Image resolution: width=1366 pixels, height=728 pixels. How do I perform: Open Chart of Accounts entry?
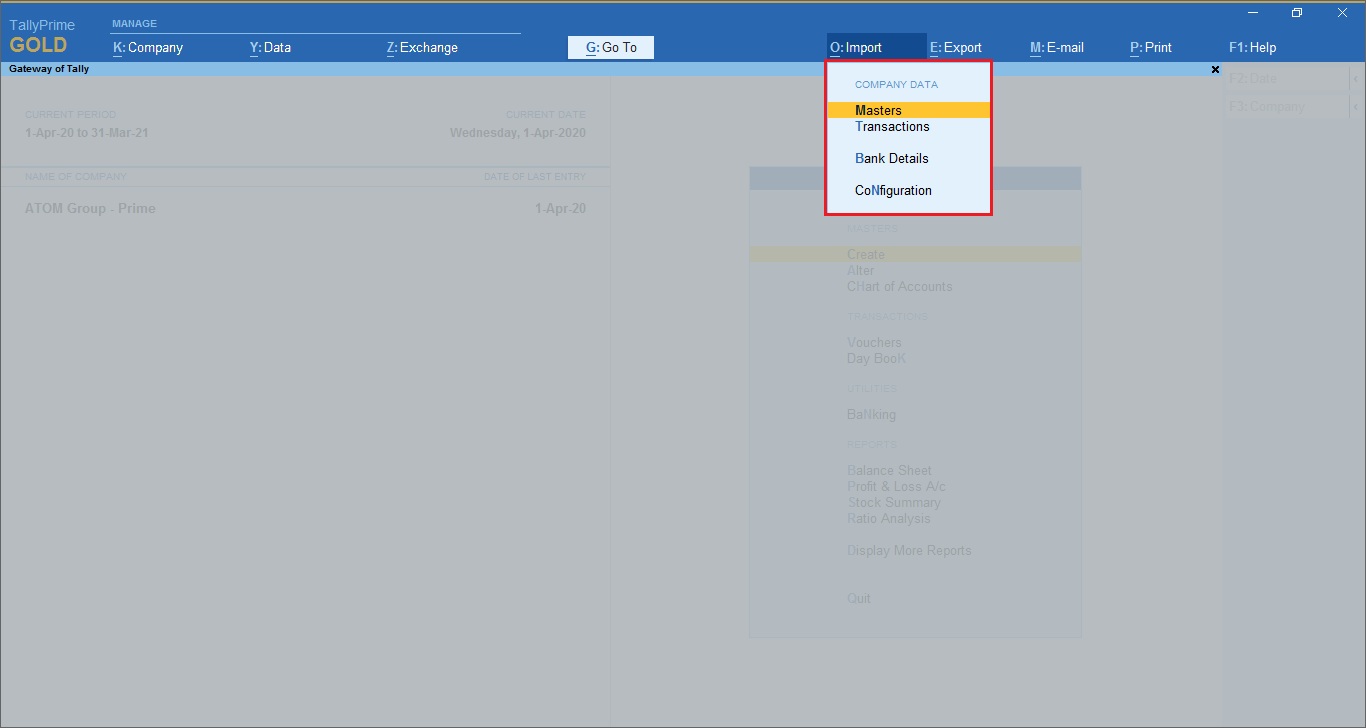(x=900, y=286)
